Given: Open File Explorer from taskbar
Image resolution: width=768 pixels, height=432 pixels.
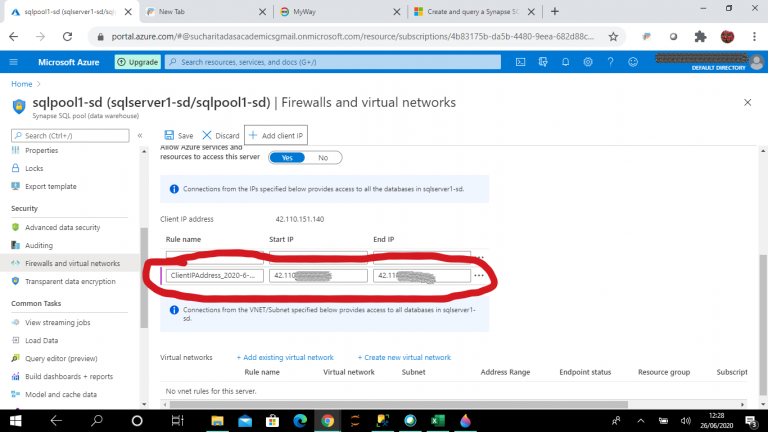Looking at the screenshot, I should (x=217, y=421).
